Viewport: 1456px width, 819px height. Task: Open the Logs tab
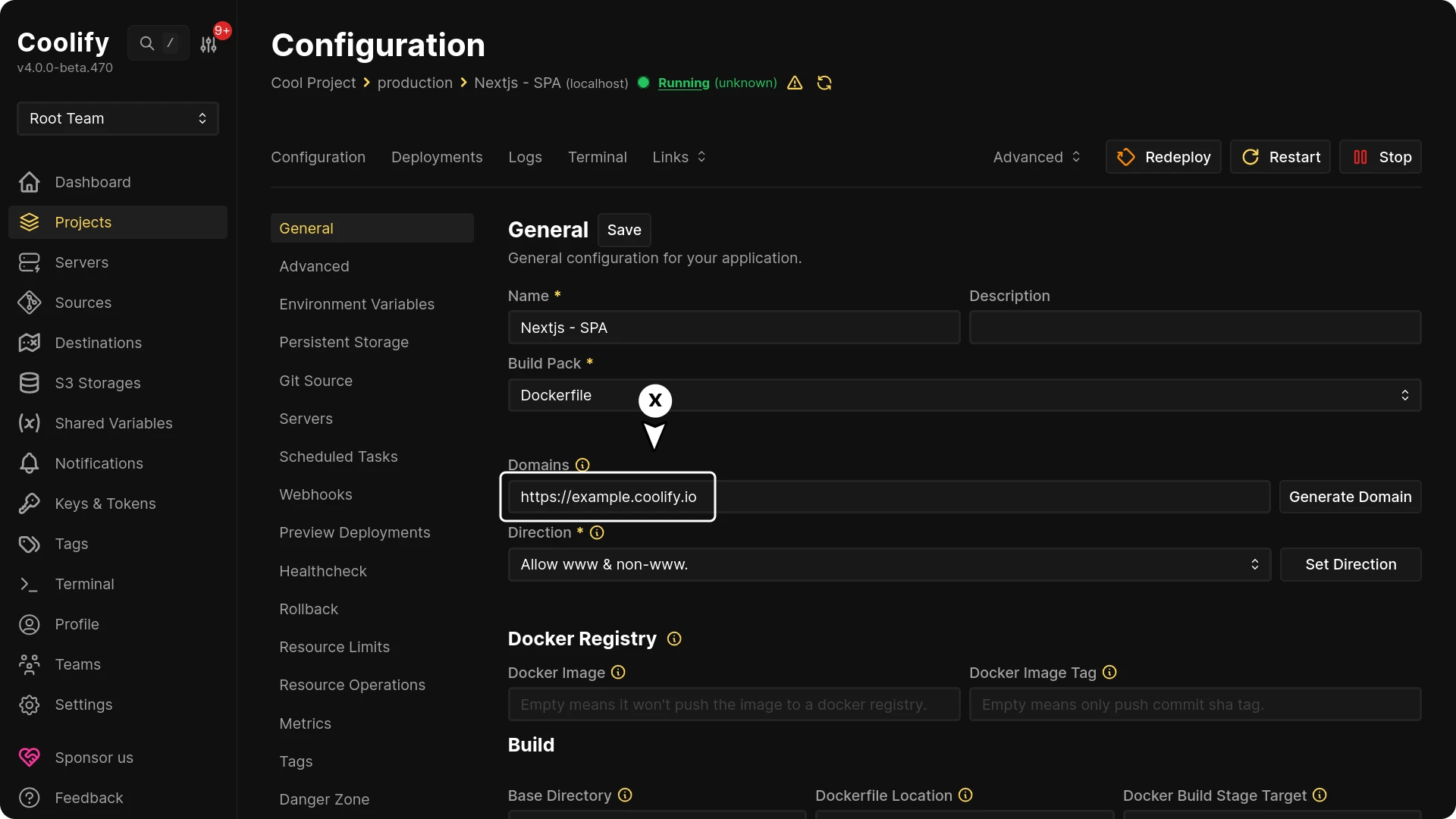click(525, 157)
